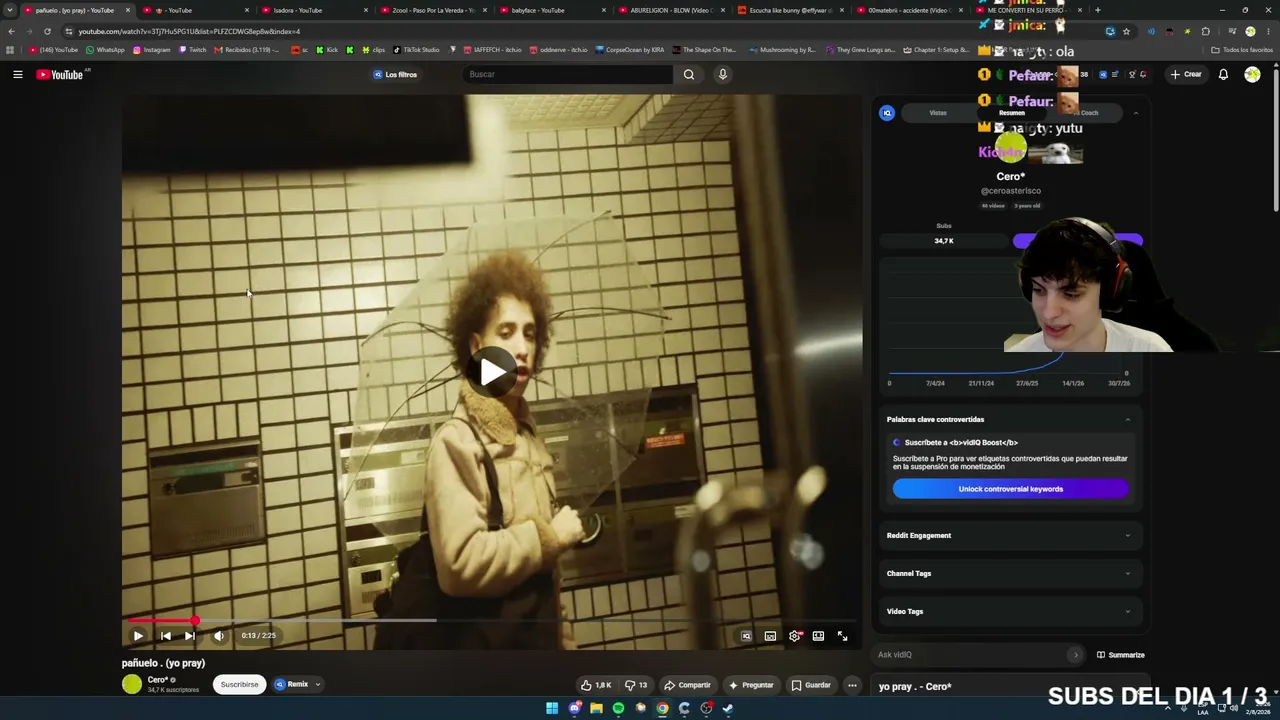
Task: Open the account avatar menu
Action: tap(1252, 74)
